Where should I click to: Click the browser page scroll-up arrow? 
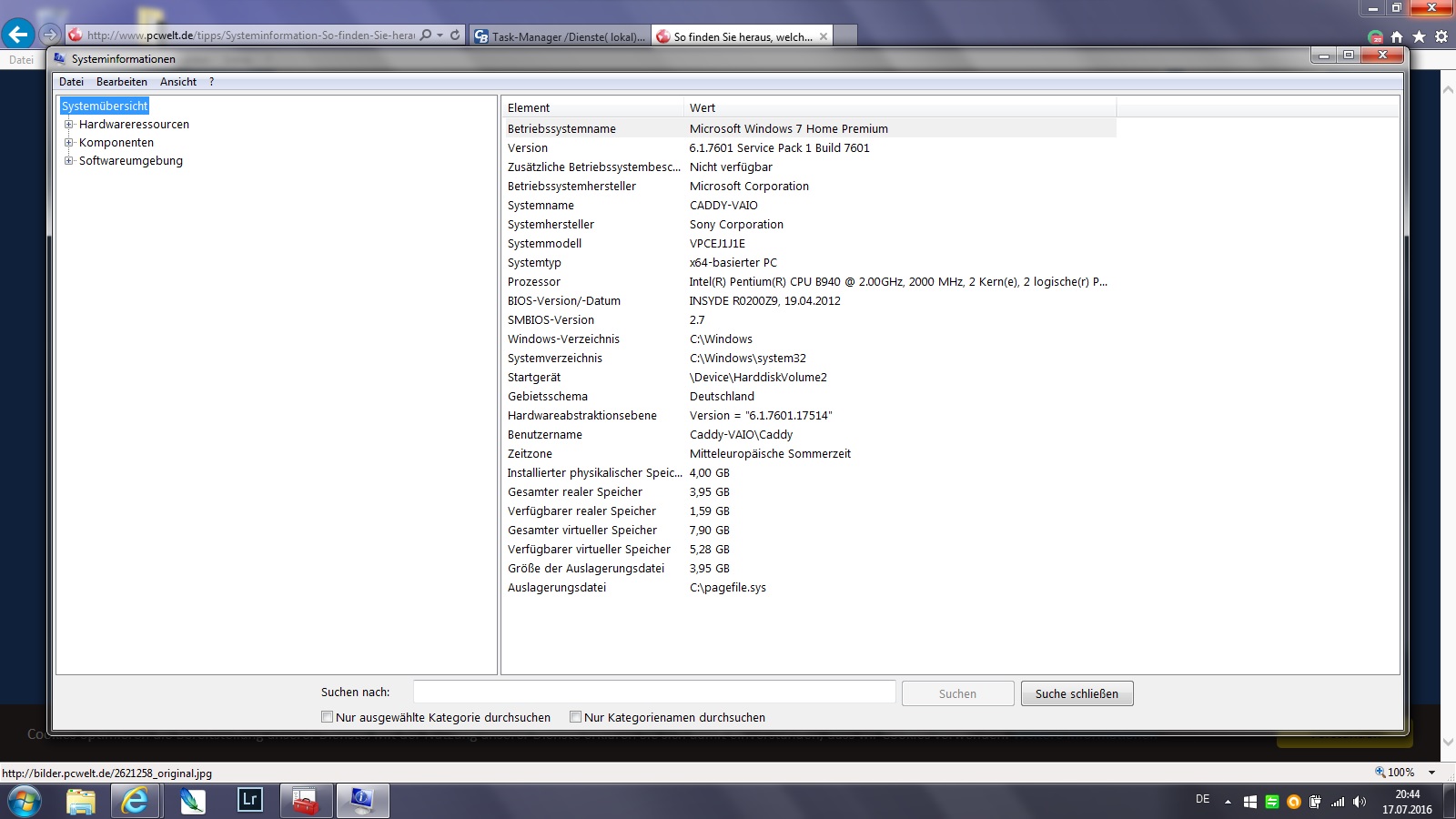pyautogui.click(x=1448, y=89)
